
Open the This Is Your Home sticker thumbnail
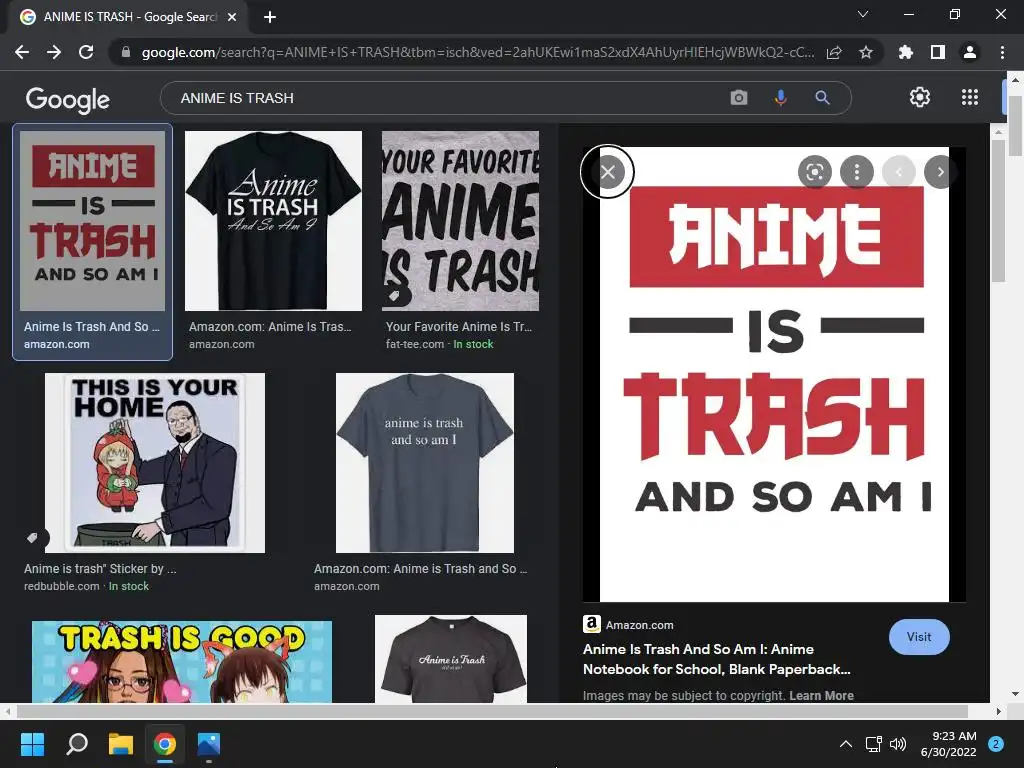point(155,463)
